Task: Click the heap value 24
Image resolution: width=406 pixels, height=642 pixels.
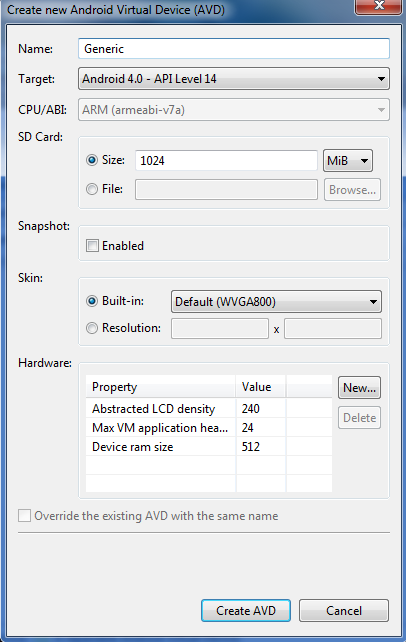Action: click(248, 428)
